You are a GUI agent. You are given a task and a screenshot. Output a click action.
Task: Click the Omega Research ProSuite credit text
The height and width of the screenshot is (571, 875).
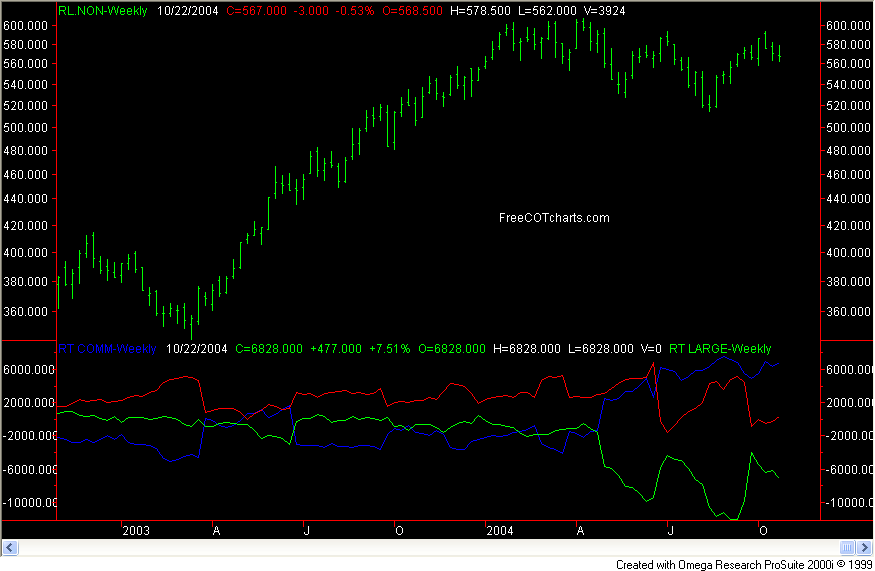[742, 564]
